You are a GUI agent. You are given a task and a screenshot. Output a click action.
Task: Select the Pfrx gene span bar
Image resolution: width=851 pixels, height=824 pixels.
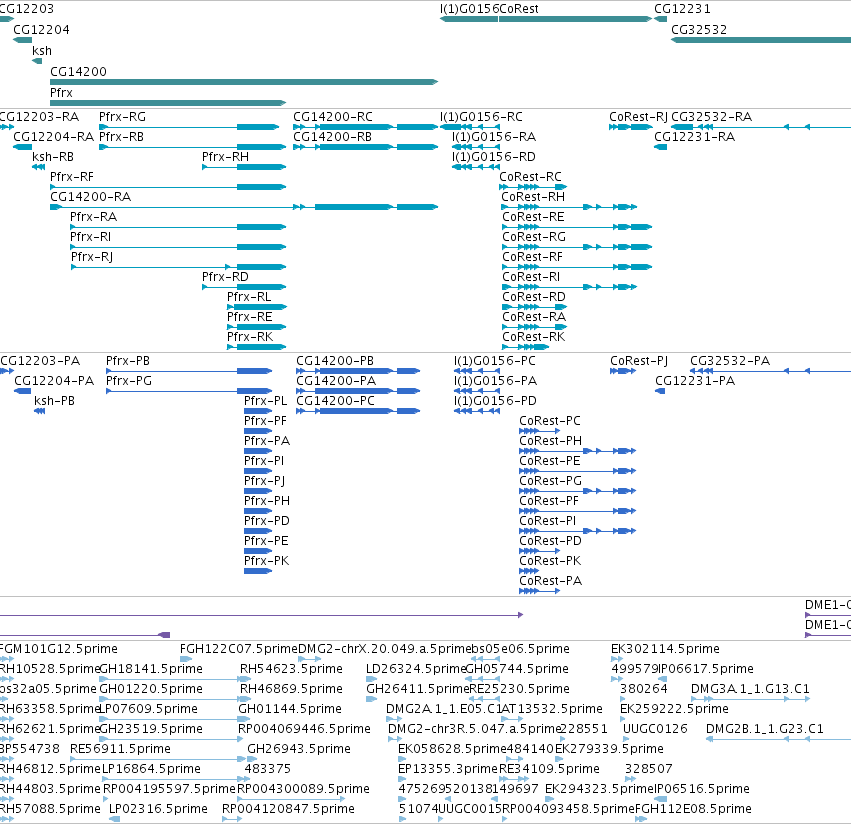pyautogui.click(x=168, y=103)
